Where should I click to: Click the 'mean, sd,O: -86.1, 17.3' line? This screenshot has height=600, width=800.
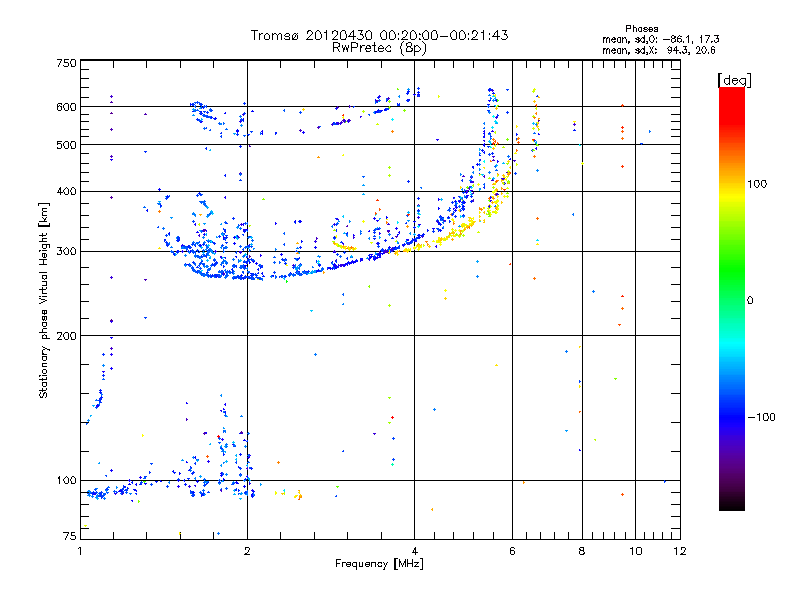(x=661, y=39)
